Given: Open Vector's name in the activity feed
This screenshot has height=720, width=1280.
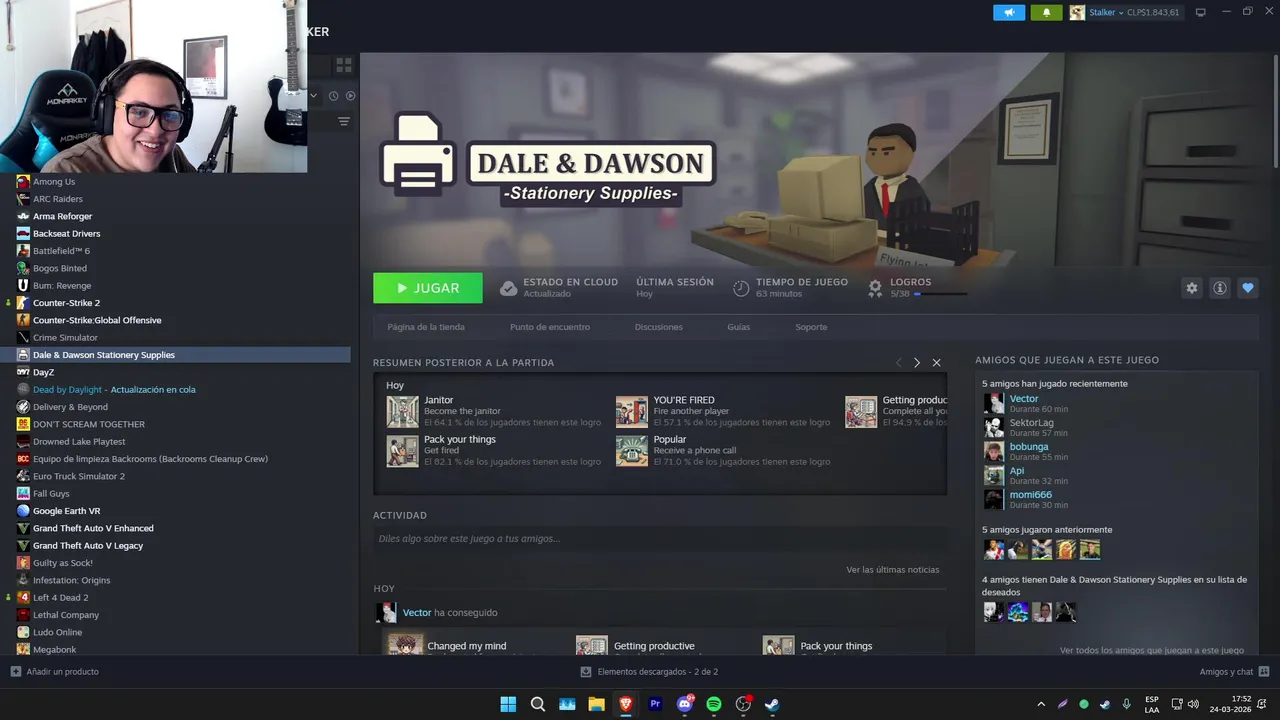Looking at the screenshot, I should tap(417, 613).
